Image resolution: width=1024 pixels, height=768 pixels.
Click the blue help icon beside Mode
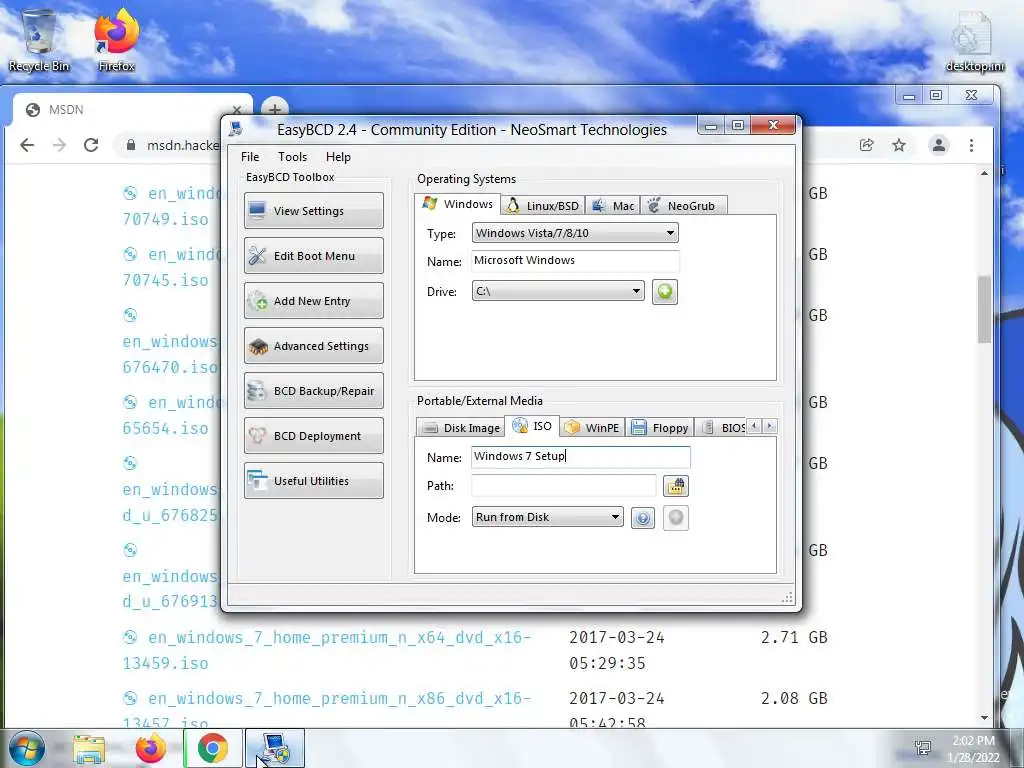click(x=643, y=518)
